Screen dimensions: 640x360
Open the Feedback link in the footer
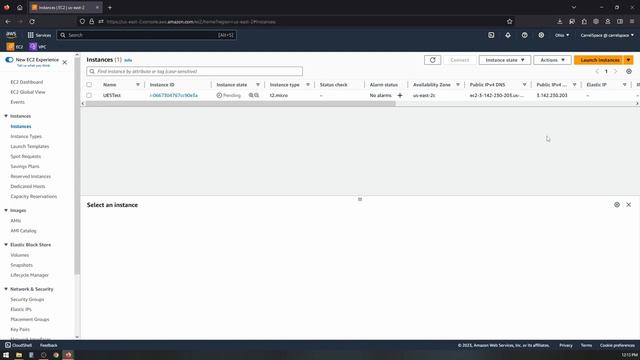click(49, 345)
